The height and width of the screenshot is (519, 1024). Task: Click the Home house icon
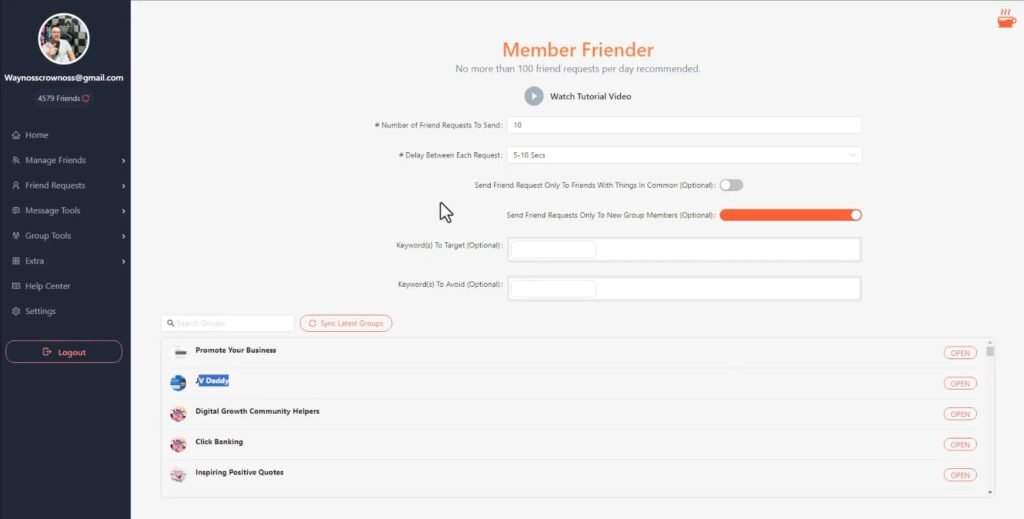tap(16, 135)
